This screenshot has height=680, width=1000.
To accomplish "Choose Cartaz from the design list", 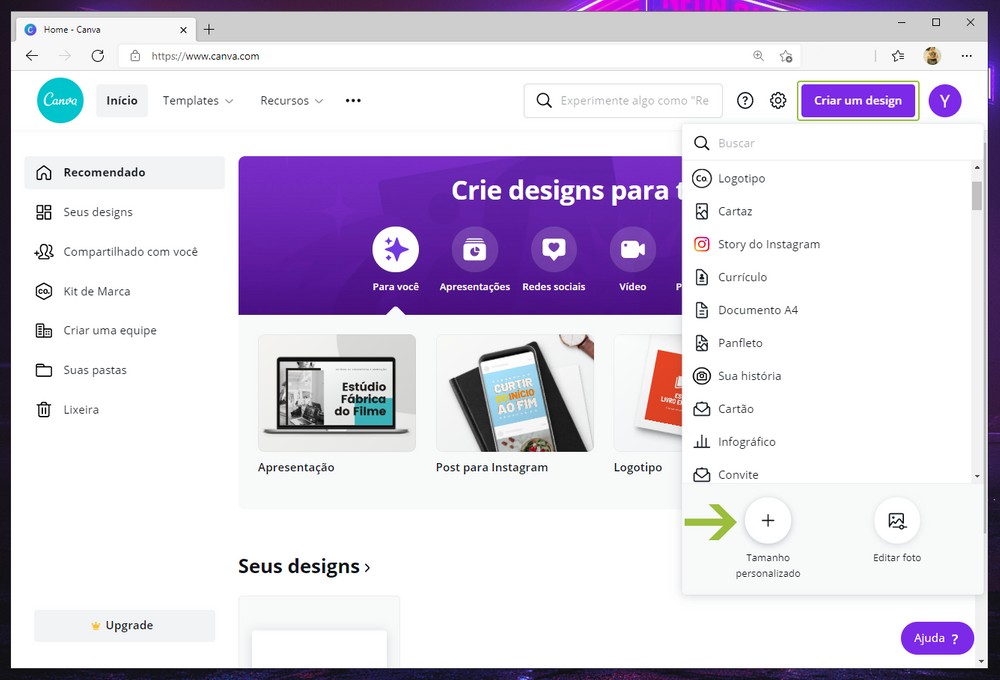I will click(827, 211).
